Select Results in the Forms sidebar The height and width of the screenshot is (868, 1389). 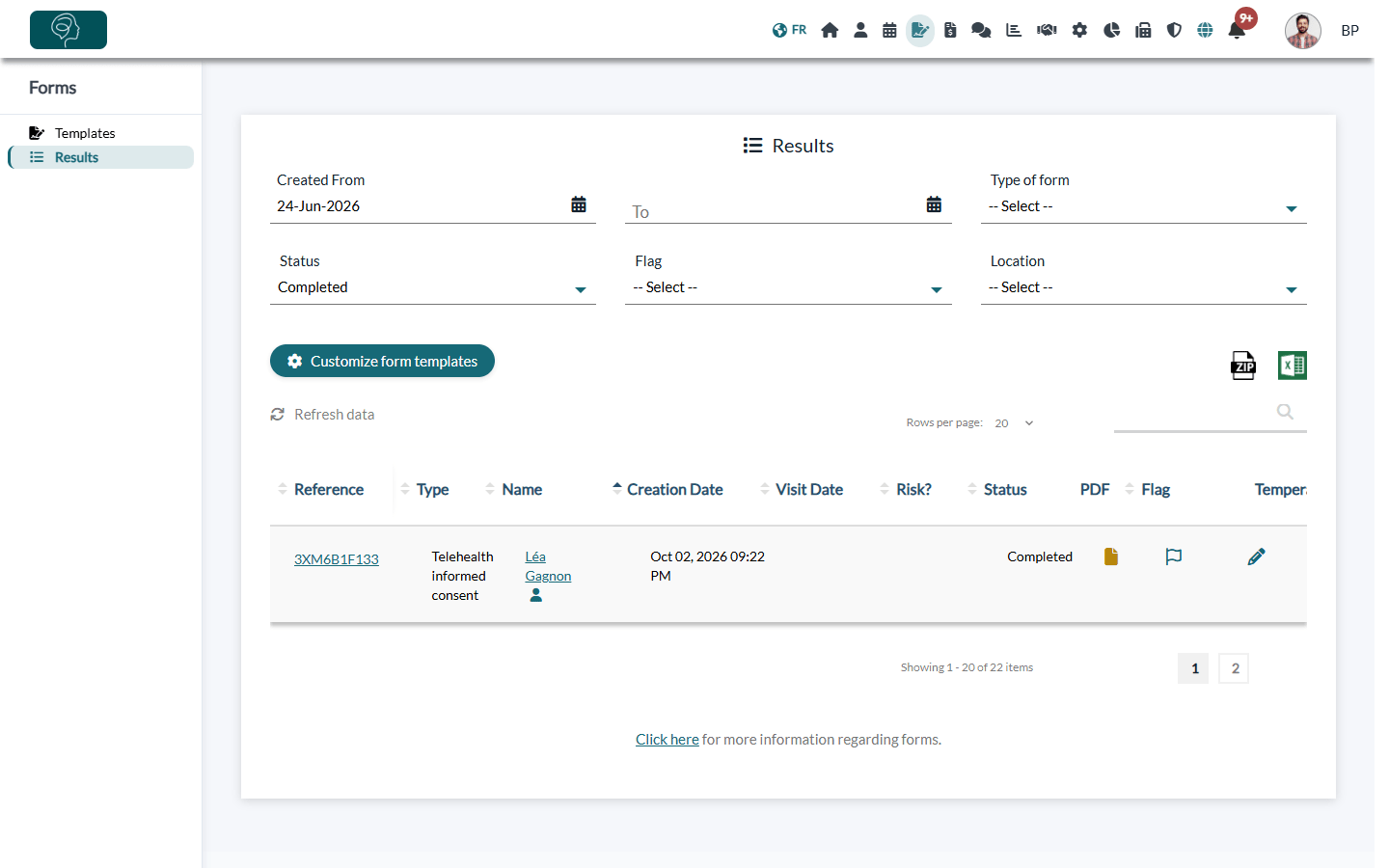point(100,157)
